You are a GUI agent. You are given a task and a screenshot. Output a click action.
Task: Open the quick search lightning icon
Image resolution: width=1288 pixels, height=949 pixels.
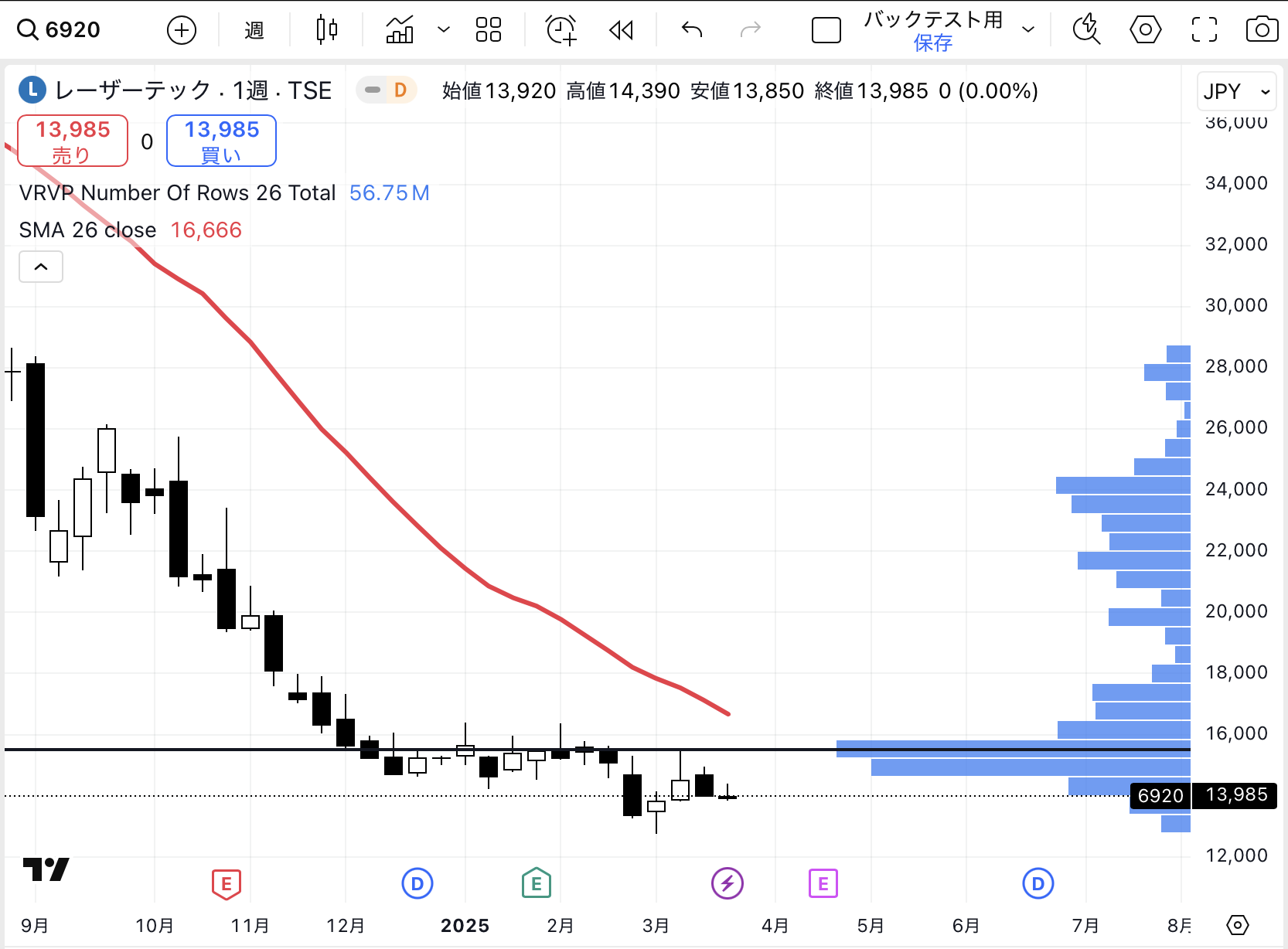(x=1086, y=30)
